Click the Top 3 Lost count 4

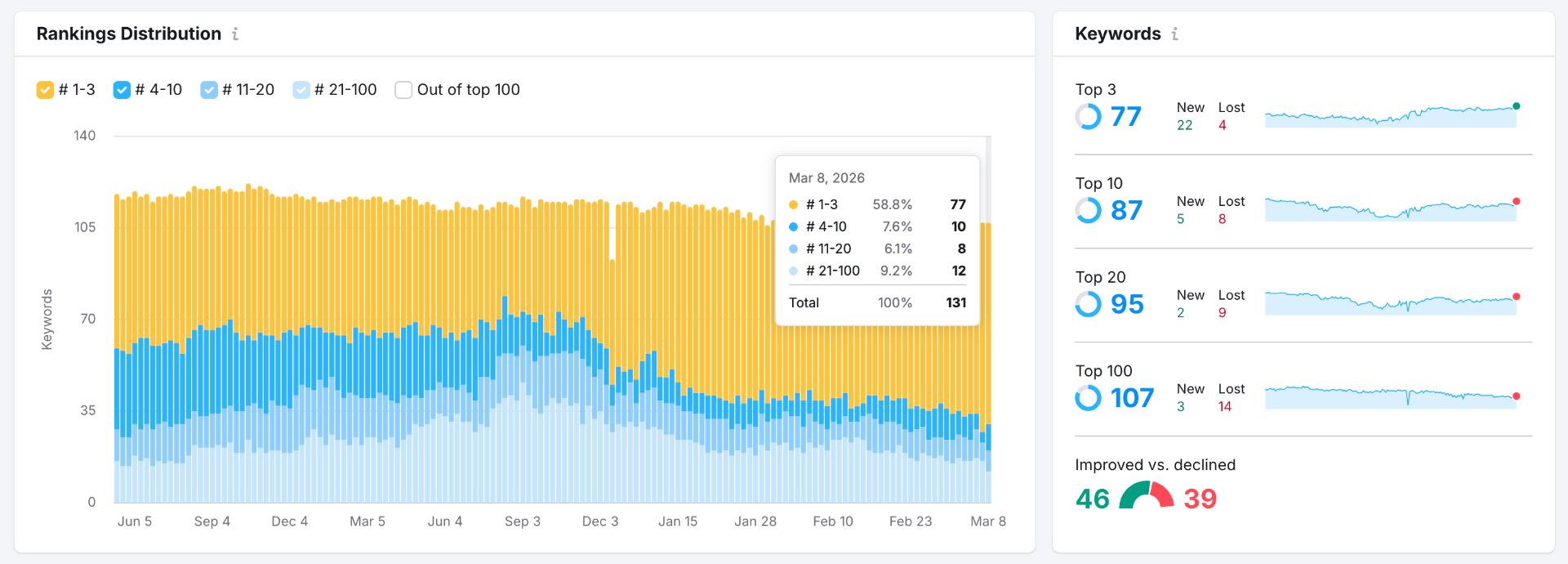click(1223, 125)
